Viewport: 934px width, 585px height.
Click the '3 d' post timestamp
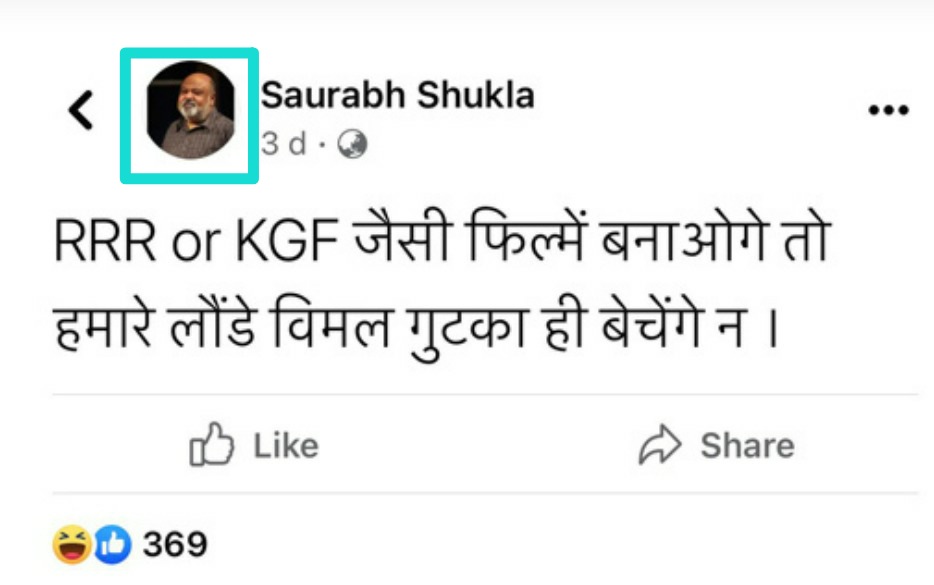click(x=283, y=144)
